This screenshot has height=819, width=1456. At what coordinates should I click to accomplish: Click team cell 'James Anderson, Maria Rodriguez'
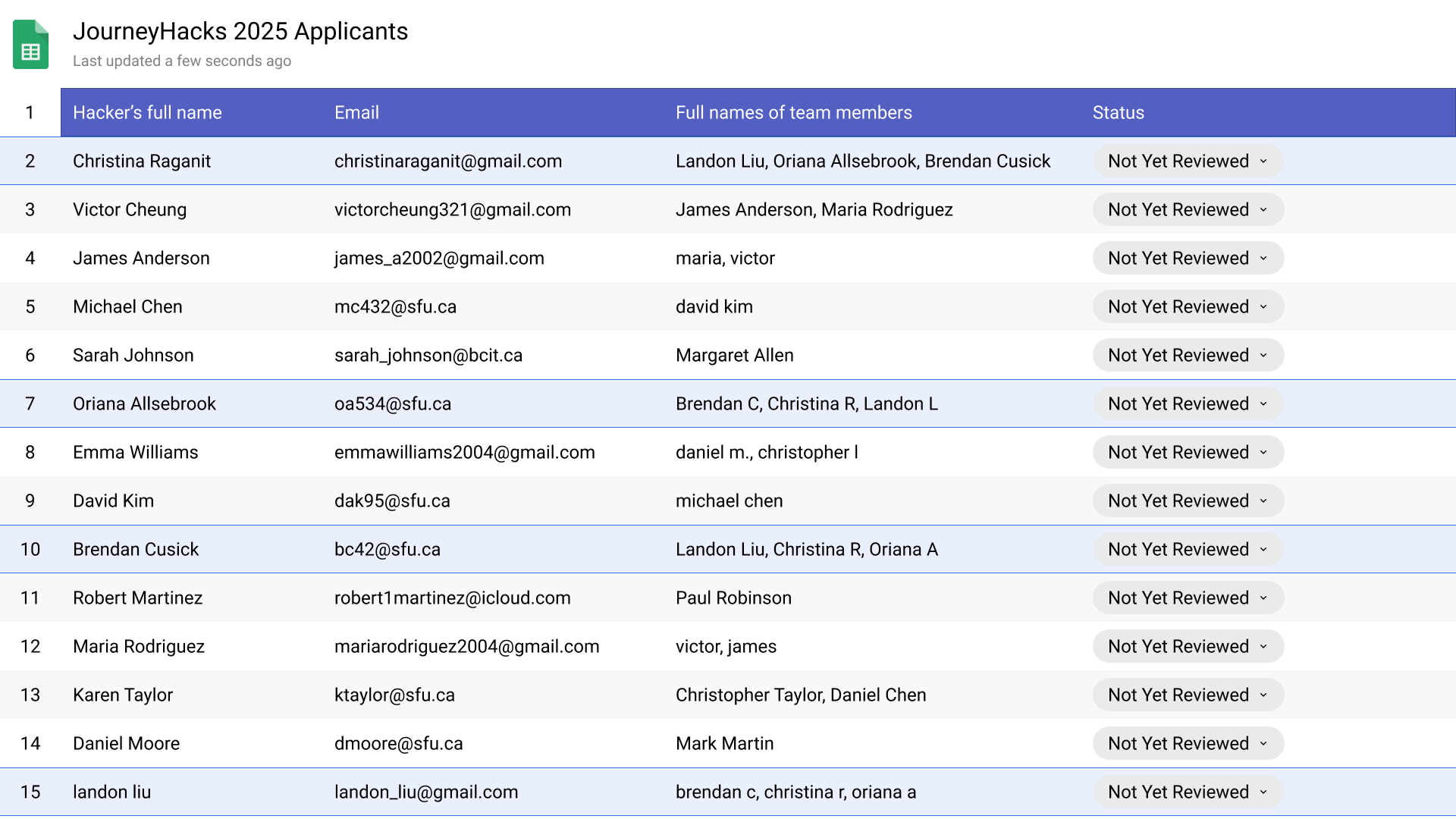pos(814,209)
